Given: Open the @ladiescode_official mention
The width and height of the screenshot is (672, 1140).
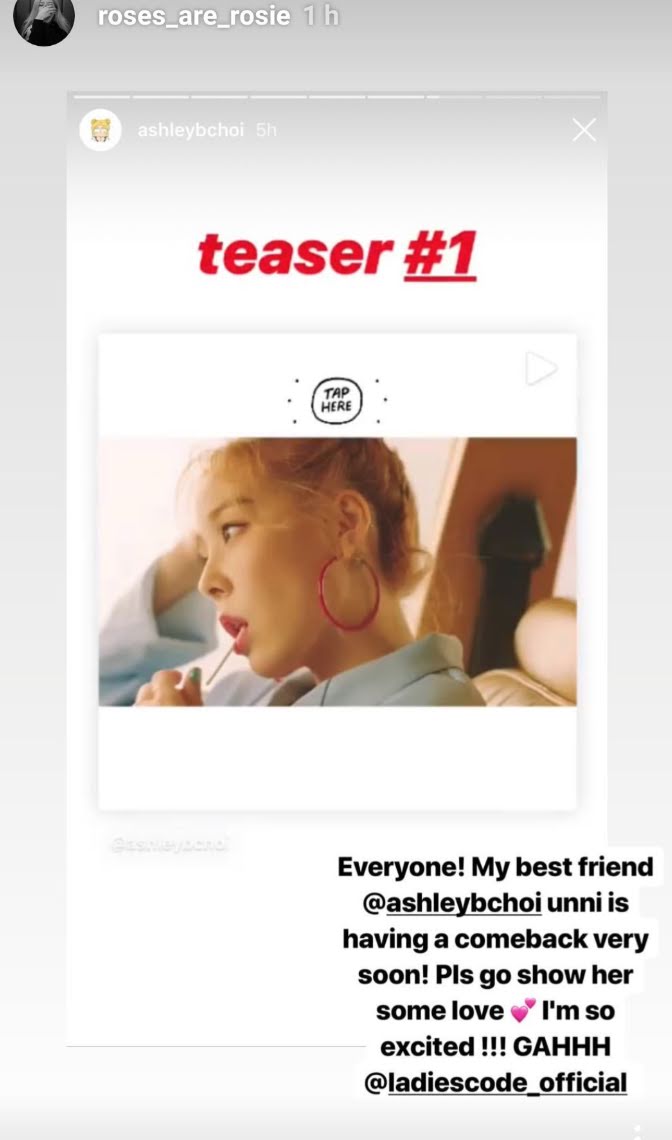Looking at the screenshot, I should (x=495, y=1083).
